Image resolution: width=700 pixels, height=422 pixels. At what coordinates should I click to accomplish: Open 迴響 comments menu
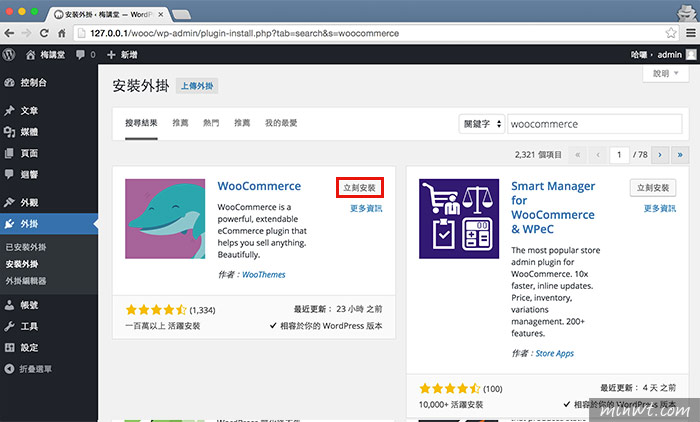(49, 174)
